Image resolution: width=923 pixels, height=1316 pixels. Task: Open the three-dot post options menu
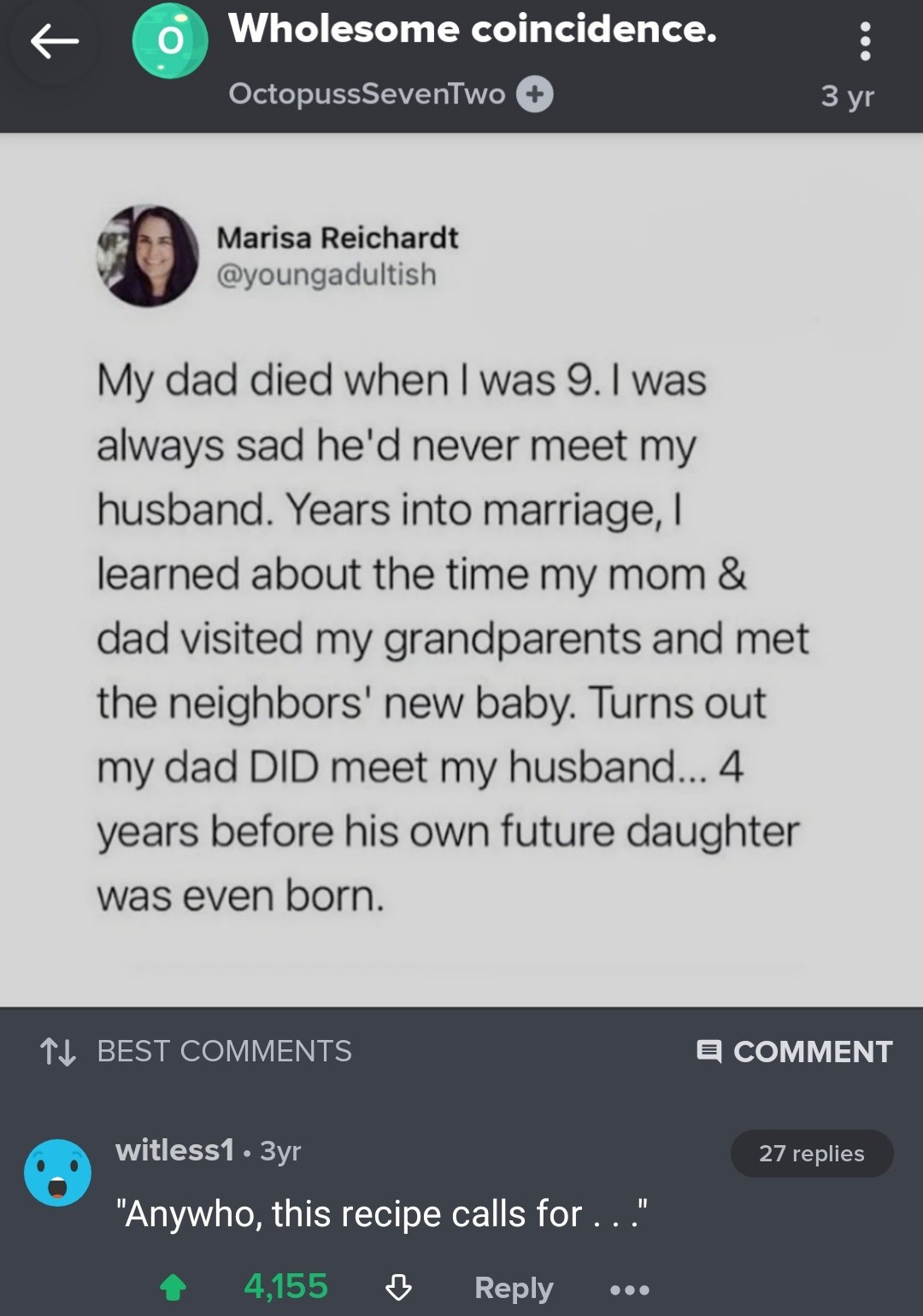click(865, 41)
